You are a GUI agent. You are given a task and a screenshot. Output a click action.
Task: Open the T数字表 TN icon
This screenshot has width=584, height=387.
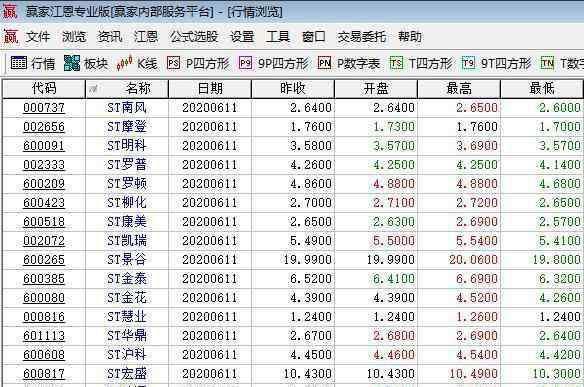[x=547, y=63]
